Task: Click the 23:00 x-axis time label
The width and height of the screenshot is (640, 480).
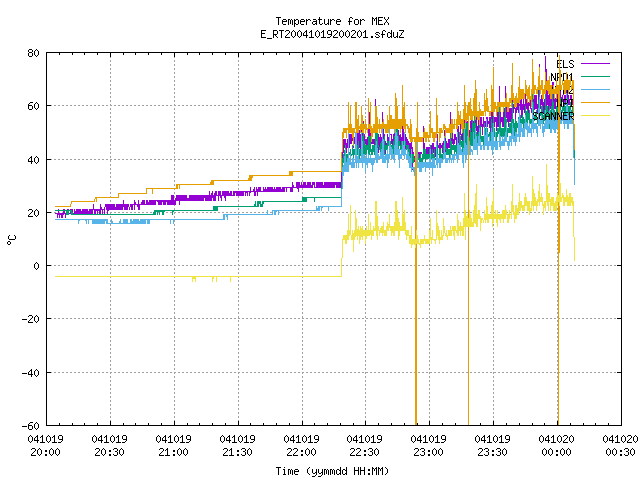Action: tap(429, 452)
